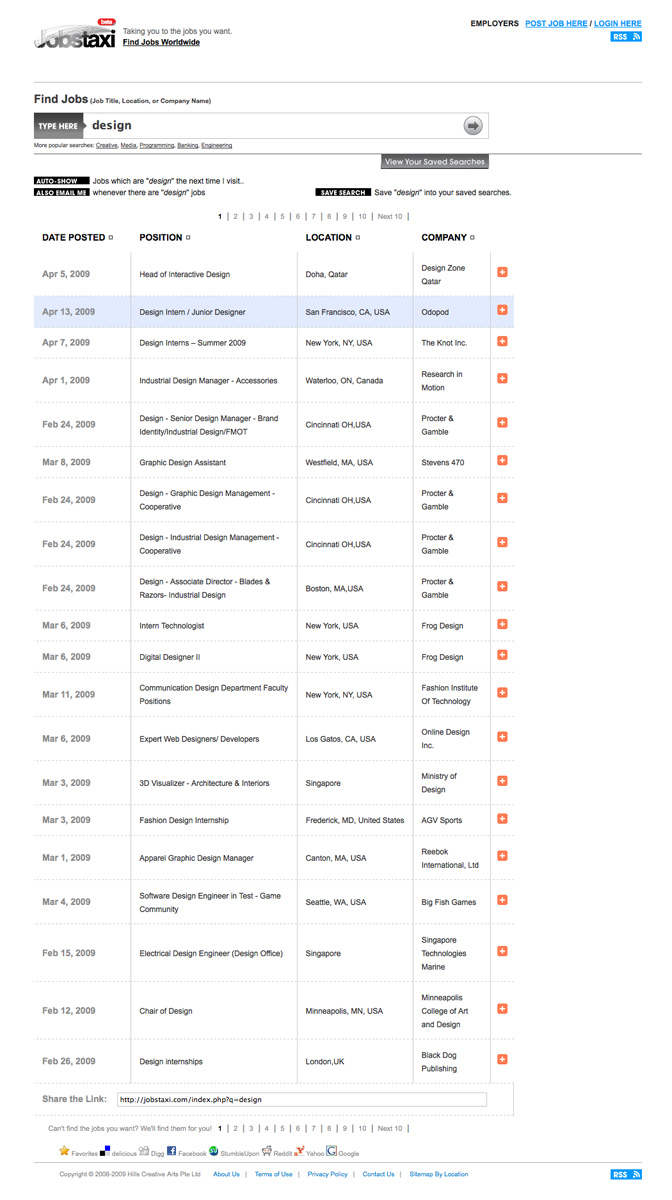Share on Reddit icon
Viewport: 672px width, 1200px height.
[x=267, y=1151]
